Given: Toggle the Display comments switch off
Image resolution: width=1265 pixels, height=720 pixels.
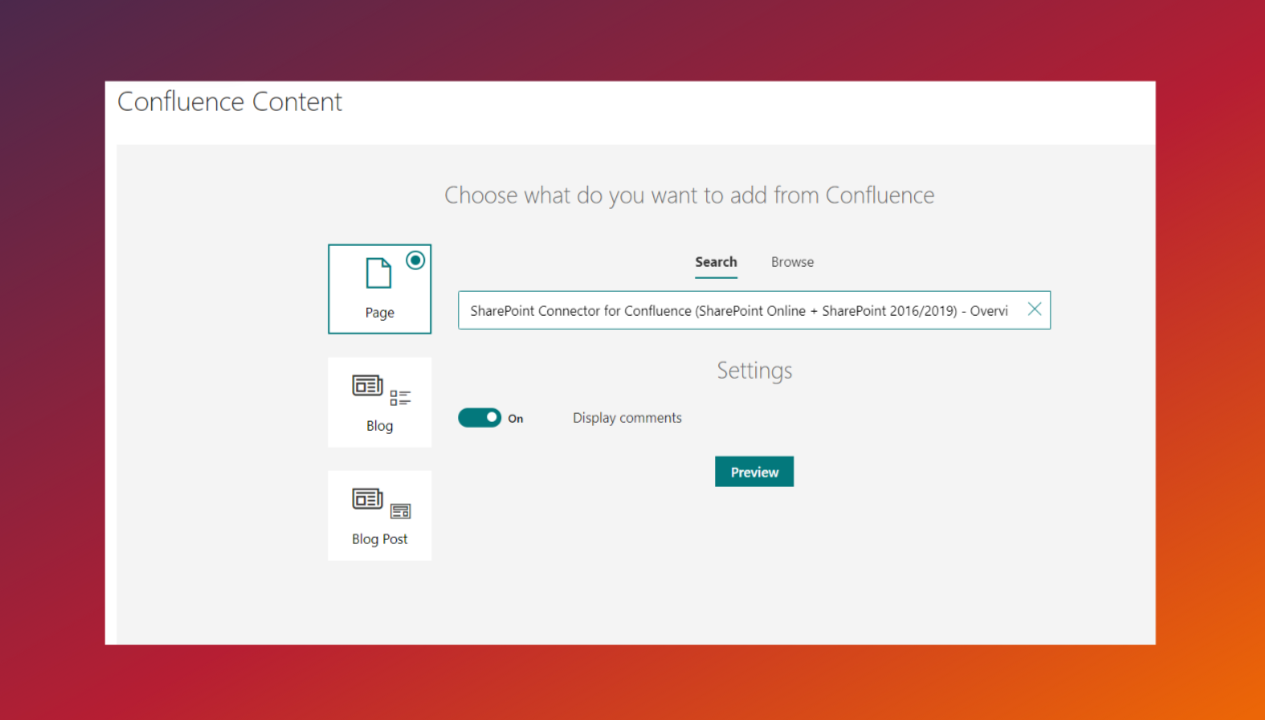Looking at the screenshot, I should 480,418.
